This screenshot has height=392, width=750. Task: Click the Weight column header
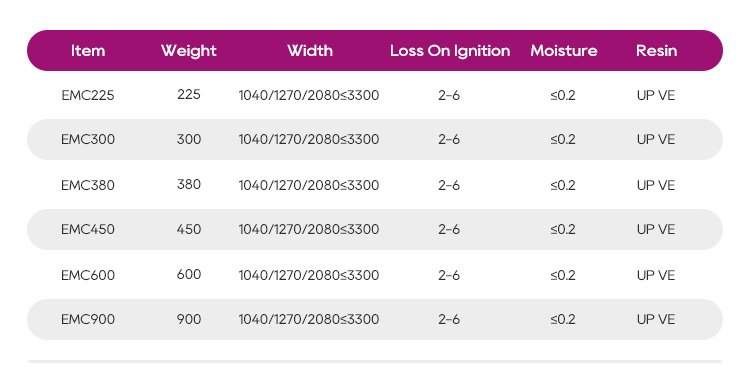click(x=188, y=51)
